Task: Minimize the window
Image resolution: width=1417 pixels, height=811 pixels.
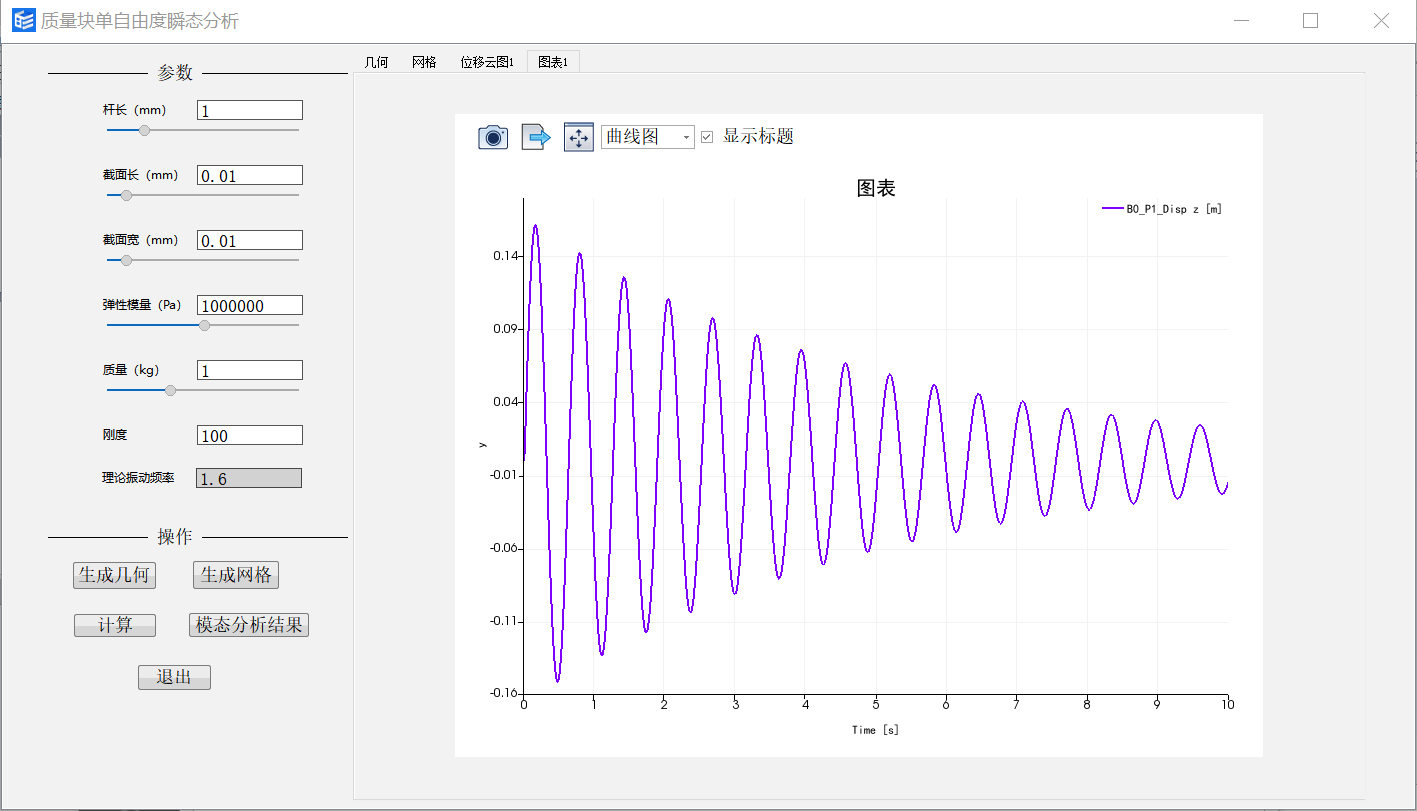Action: (1241, 20)
